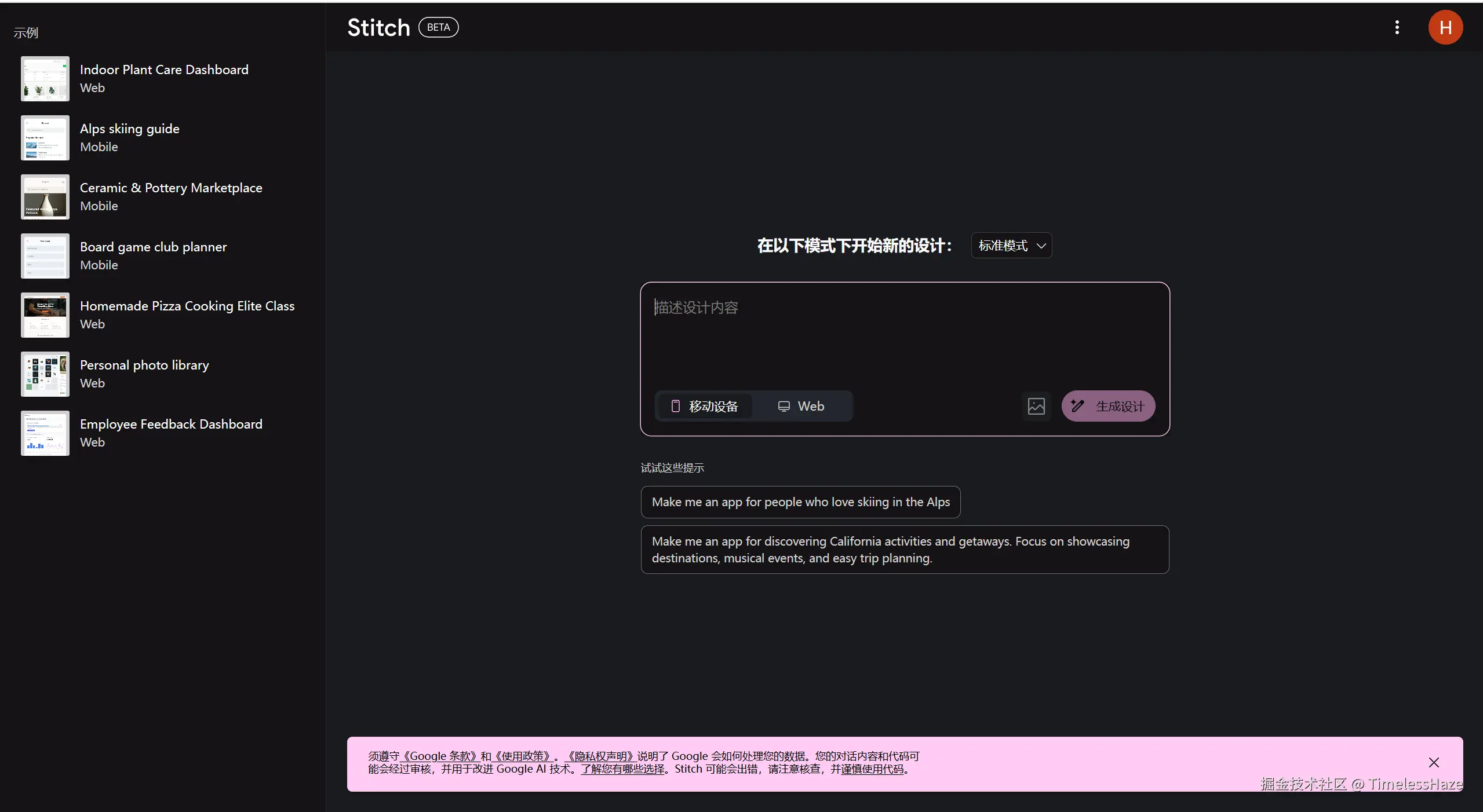Click the image upload icon
Screen dimensions: 1483x812
[x=1036, y=406]
